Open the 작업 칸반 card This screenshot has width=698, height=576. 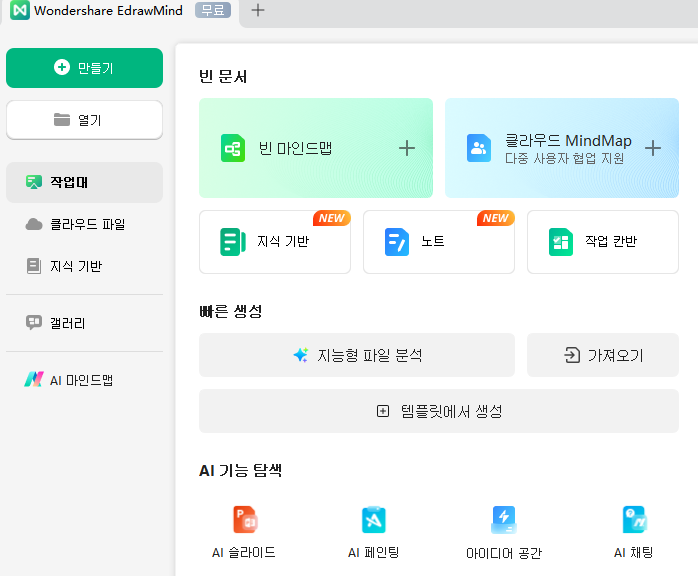pos(602,242)
